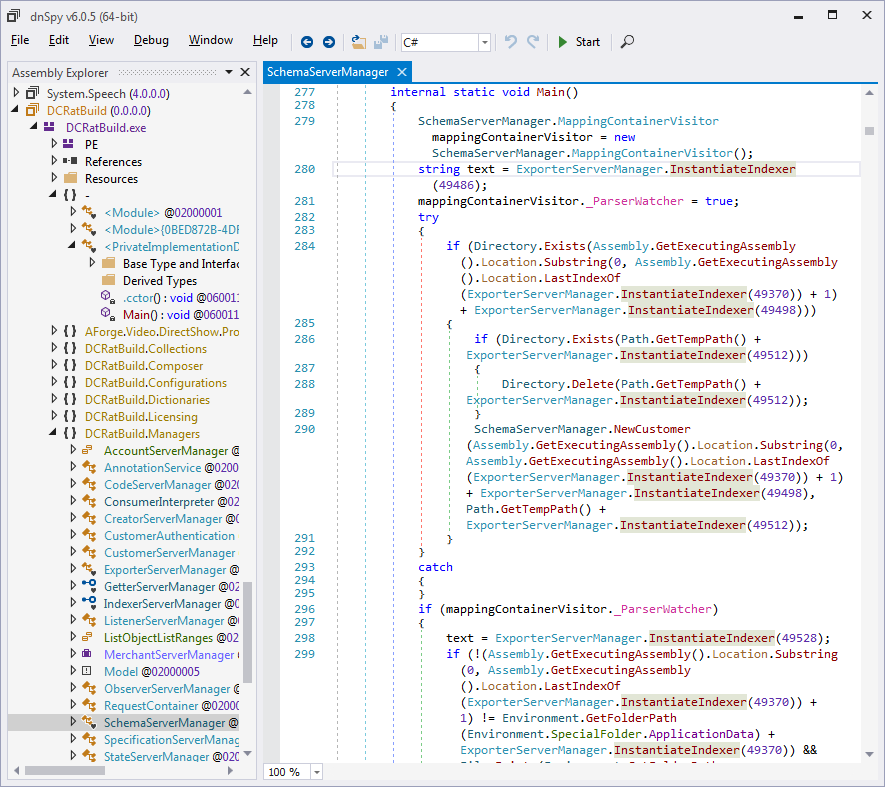This screenshot has height=787, width=885.
Task: Expand the References node
Action: 55,161
